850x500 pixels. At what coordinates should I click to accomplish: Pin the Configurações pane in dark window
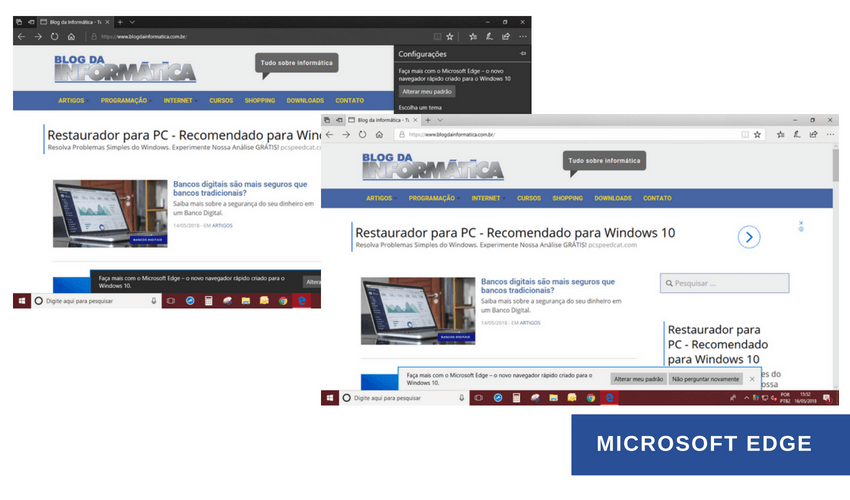(x=523, y=54)
